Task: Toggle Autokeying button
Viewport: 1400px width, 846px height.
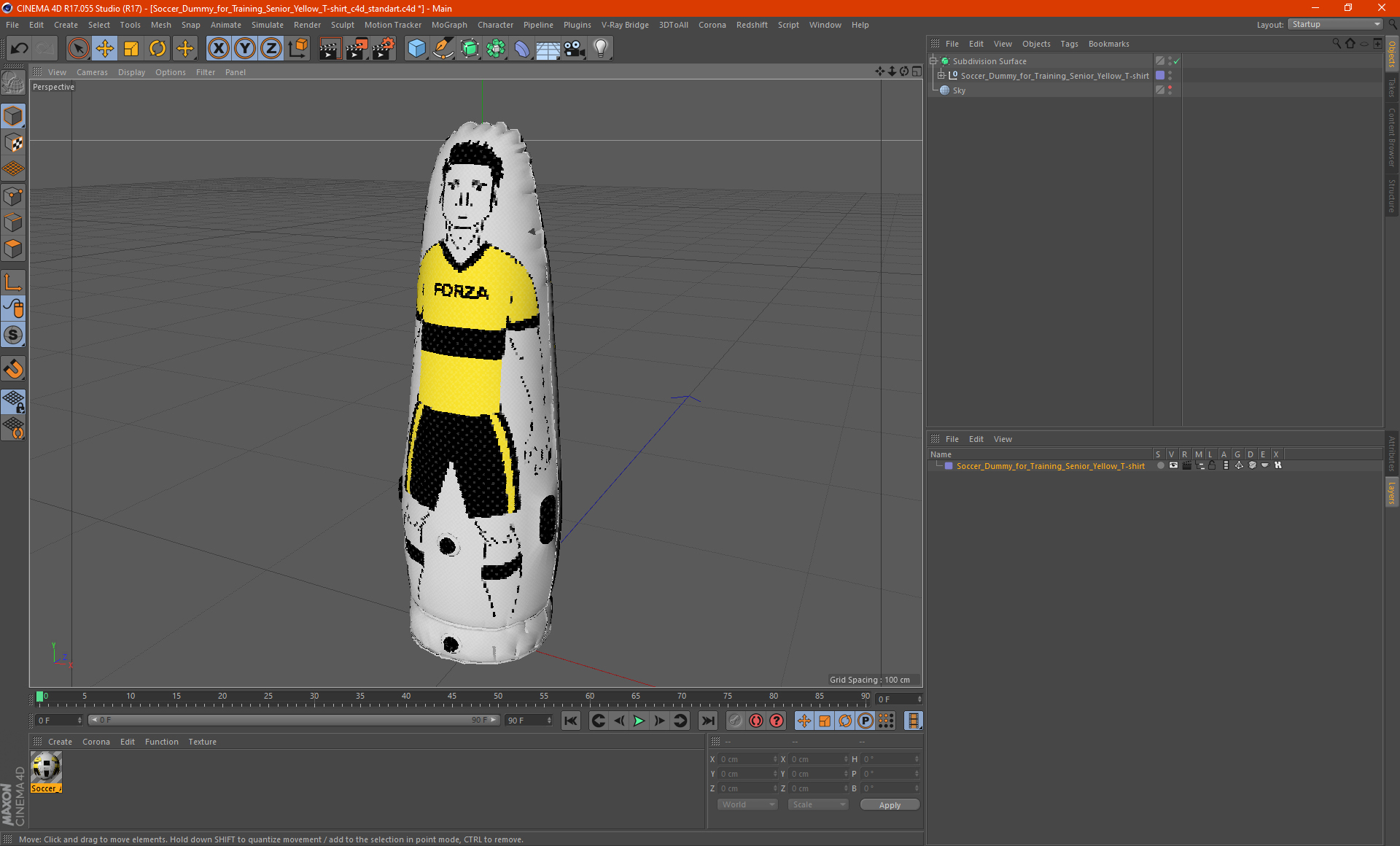Action: [756, 721]
